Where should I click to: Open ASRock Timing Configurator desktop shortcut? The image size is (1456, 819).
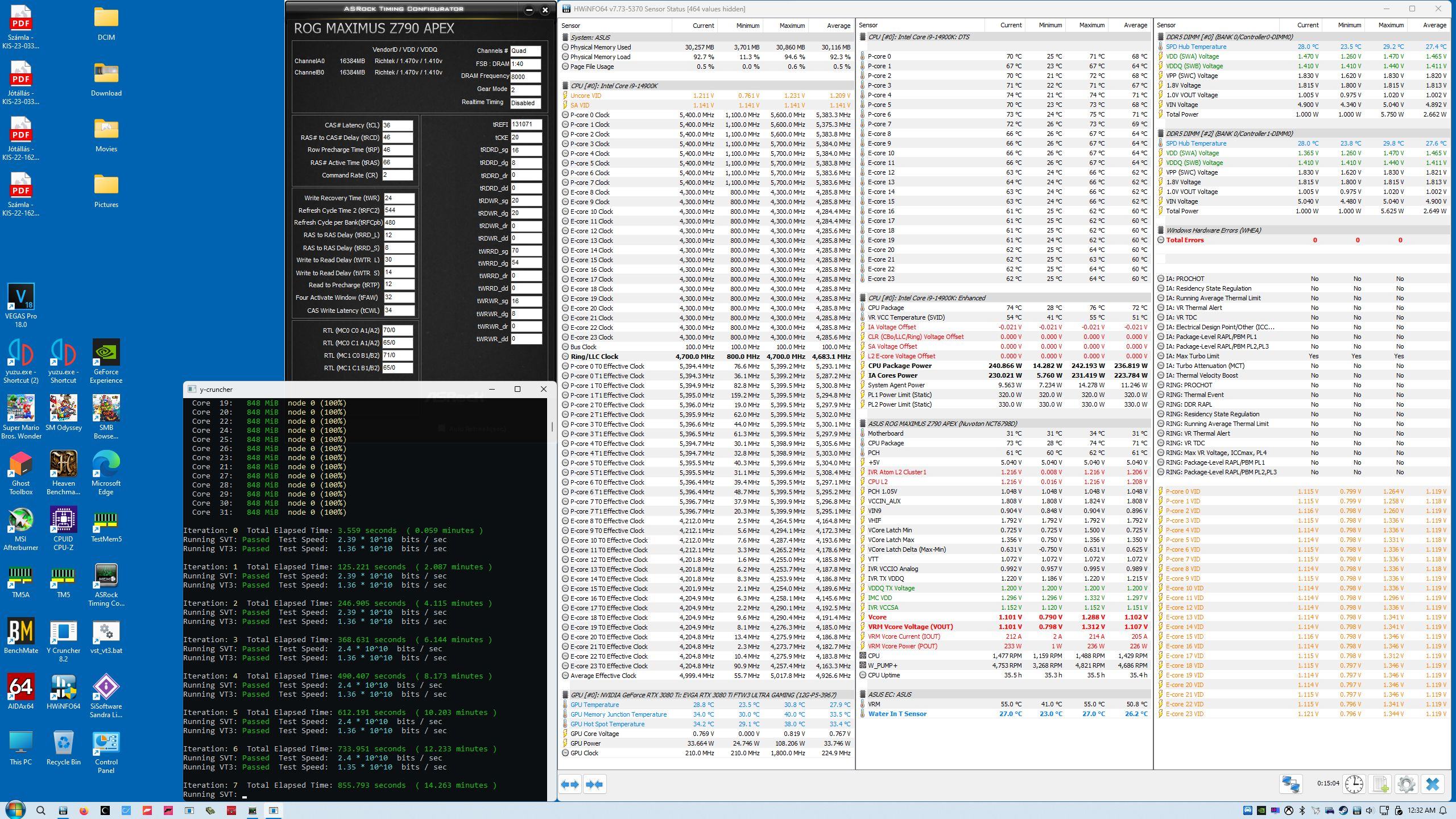(x=106, y=584)
